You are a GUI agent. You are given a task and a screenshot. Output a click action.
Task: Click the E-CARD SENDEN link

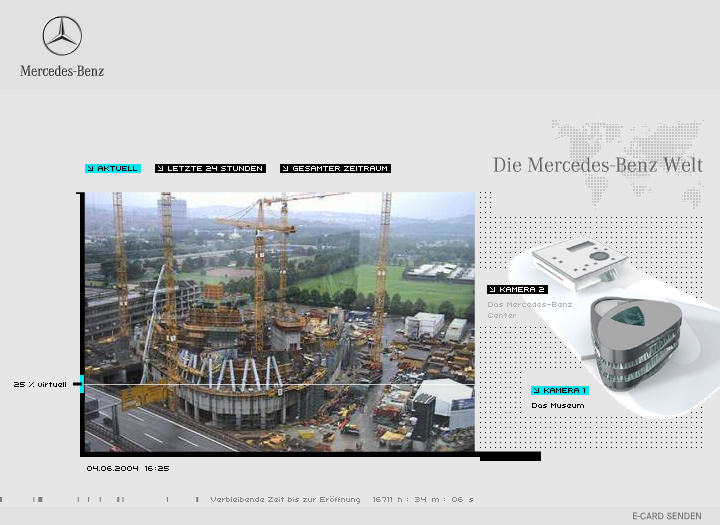(x=667, y=516)
